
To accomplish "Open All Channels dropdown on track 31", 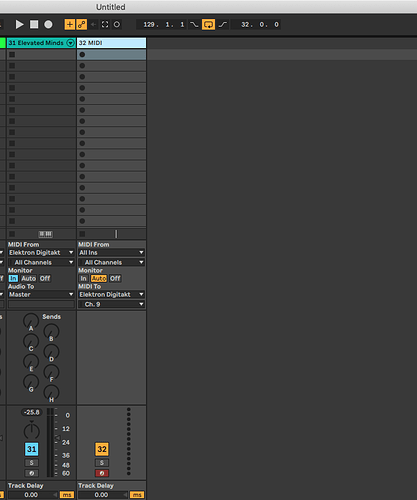I will pyautogui.click(x=41, y=262).
